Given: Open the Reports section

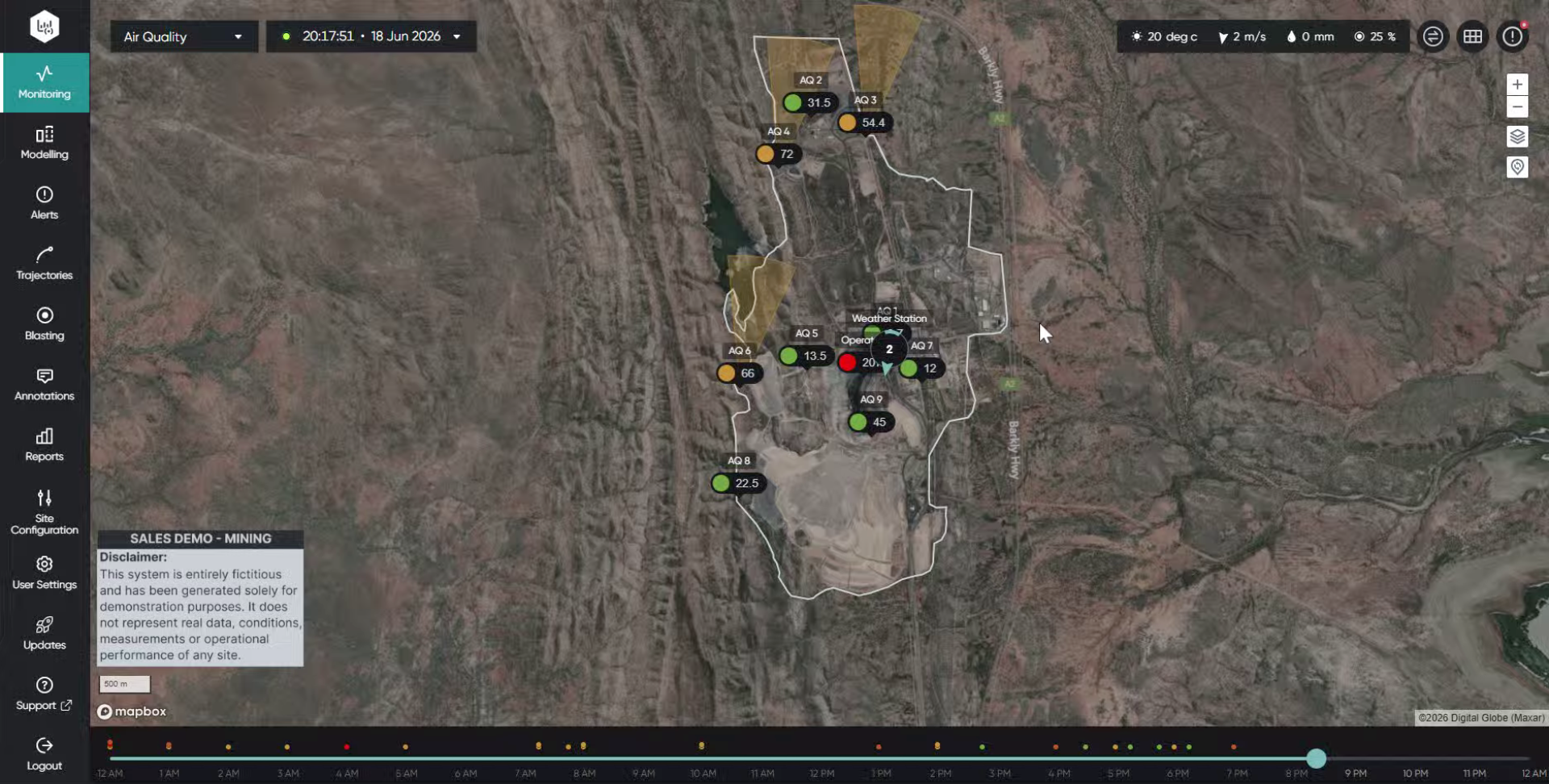Looking at the screenshot, I should point(44,445).
